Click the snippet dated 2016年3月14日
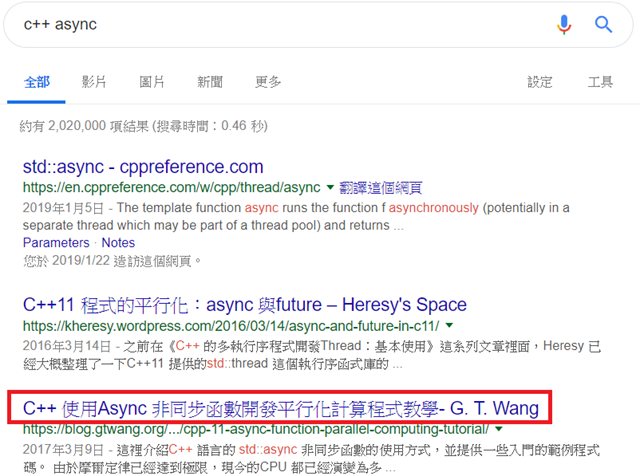 312,354
